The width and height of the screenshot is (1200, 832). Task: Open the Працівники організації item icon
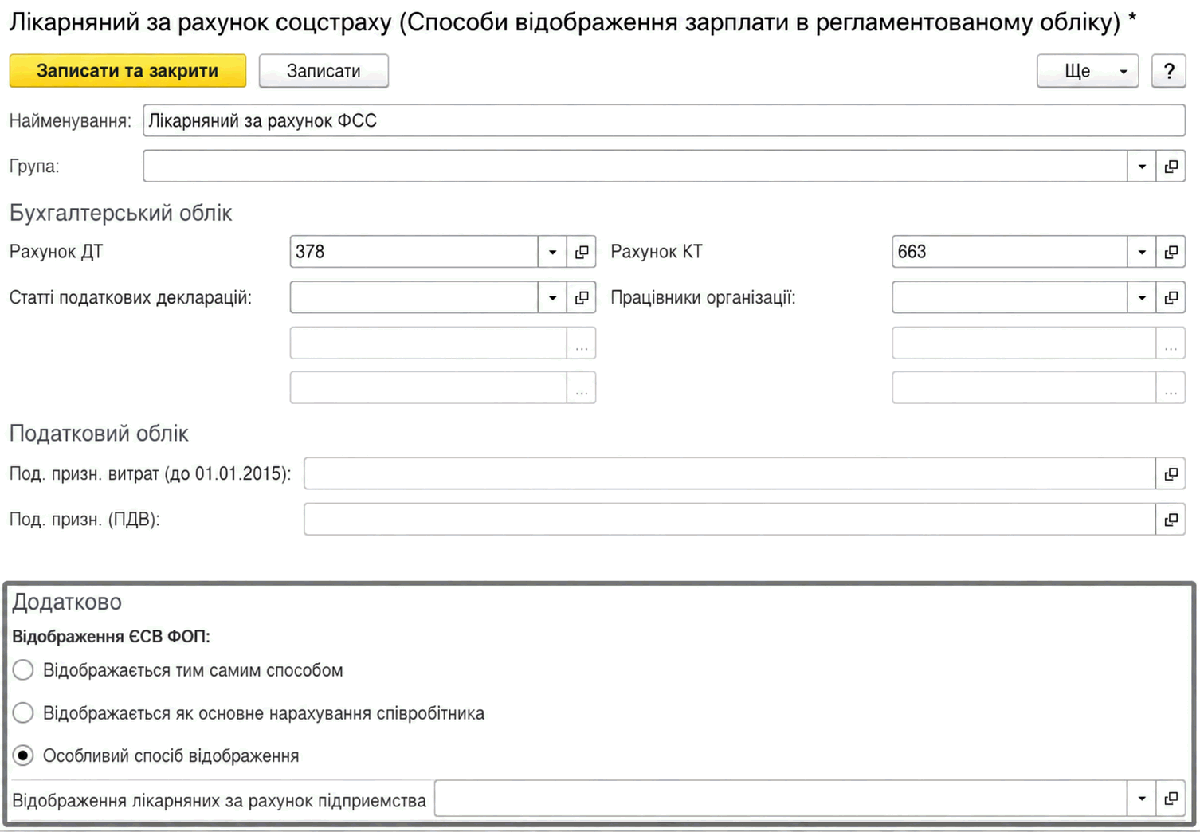(x=1170, y=297)
